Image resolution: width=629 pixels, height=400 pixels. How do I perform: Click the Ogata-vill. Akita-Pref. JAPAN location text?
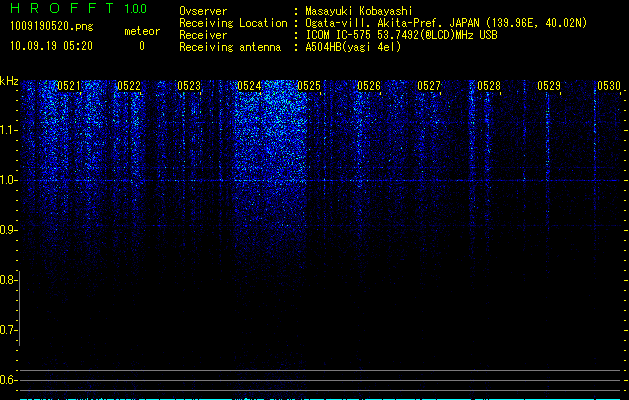tap(446, 23)
